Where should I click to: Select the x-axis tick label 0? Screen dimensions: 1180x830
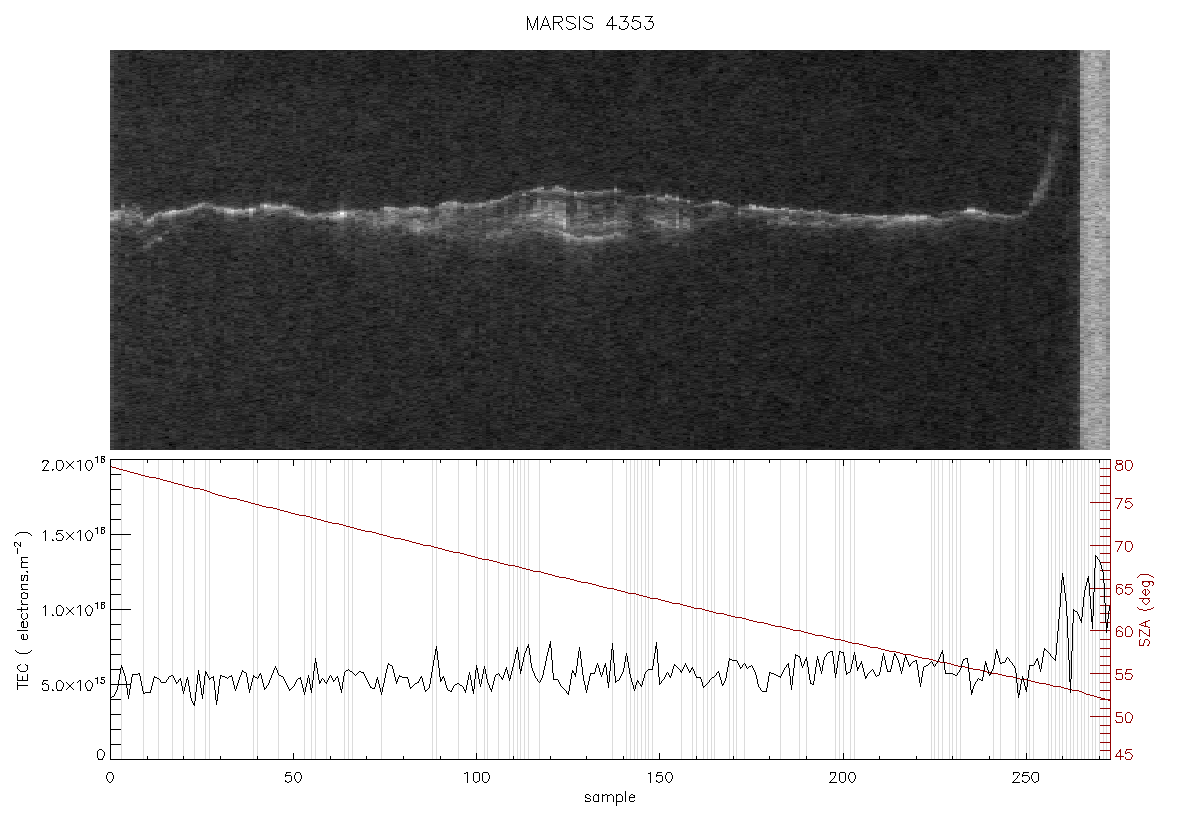111,778
